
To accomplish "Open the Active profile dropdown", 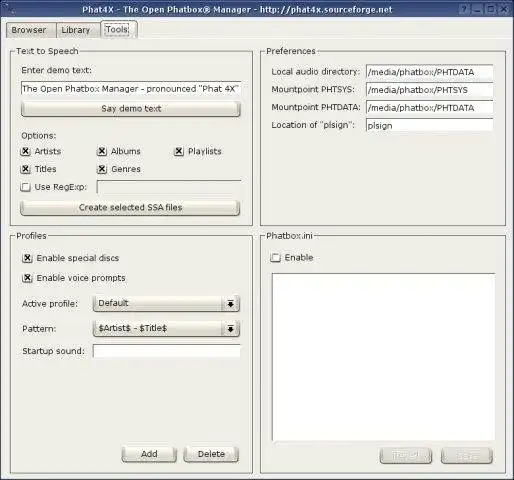I will tap(166, 303).
